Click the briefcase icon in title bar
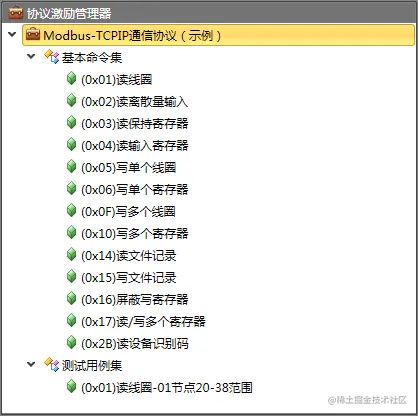This screenshot has width=418, height=416. [x=16, y=13]
